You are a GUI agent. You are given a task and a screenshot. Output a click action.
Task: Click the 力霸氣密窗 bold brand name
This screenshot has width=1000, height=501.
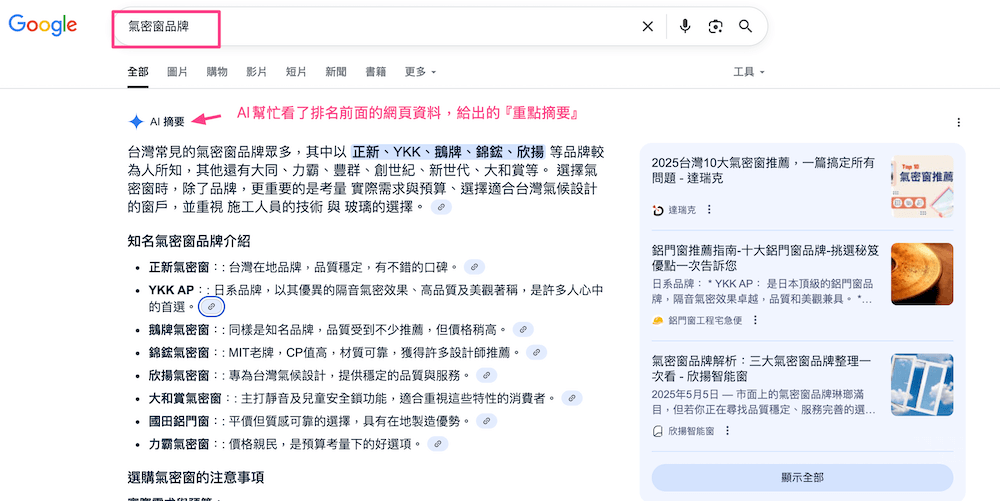point(179,445)
